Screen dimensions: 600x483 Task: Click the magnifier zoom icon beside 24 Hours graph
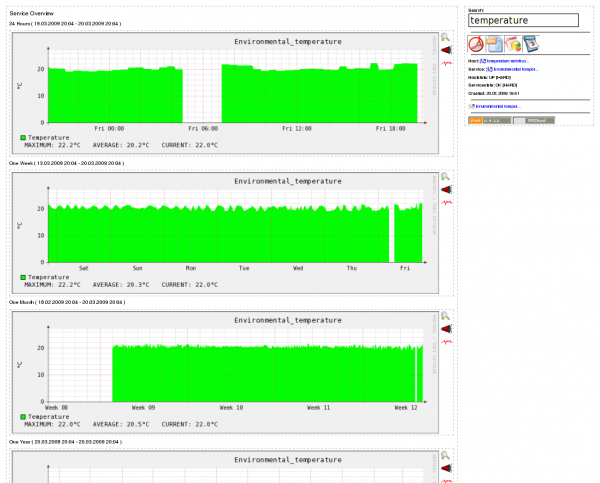point(445,37)
